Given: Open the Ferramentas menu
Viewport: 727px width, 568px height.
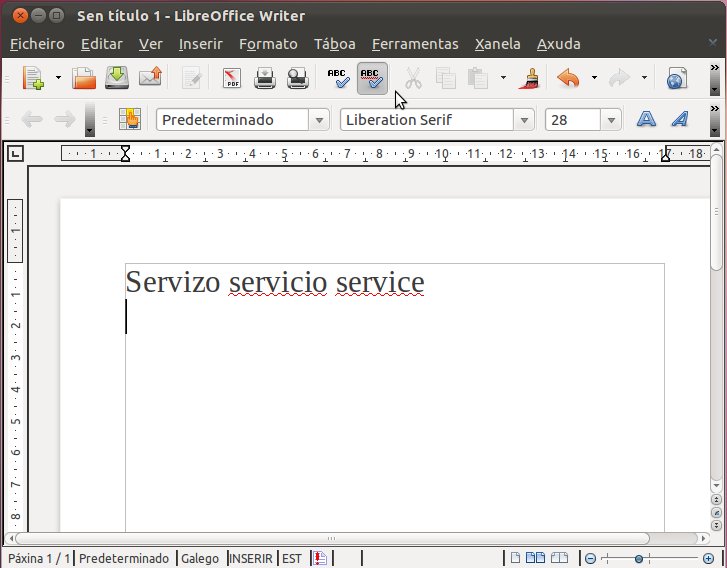Looking at the screenshot, I should pyautogui.click(x=415, y=44).
